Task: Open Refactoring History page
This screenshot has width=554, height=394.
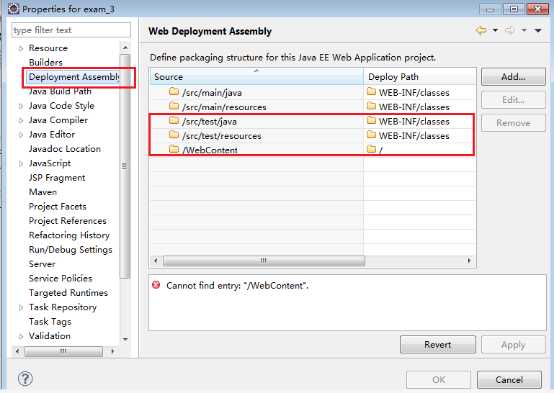Action: pyautogui.click(x=69, y=235)
